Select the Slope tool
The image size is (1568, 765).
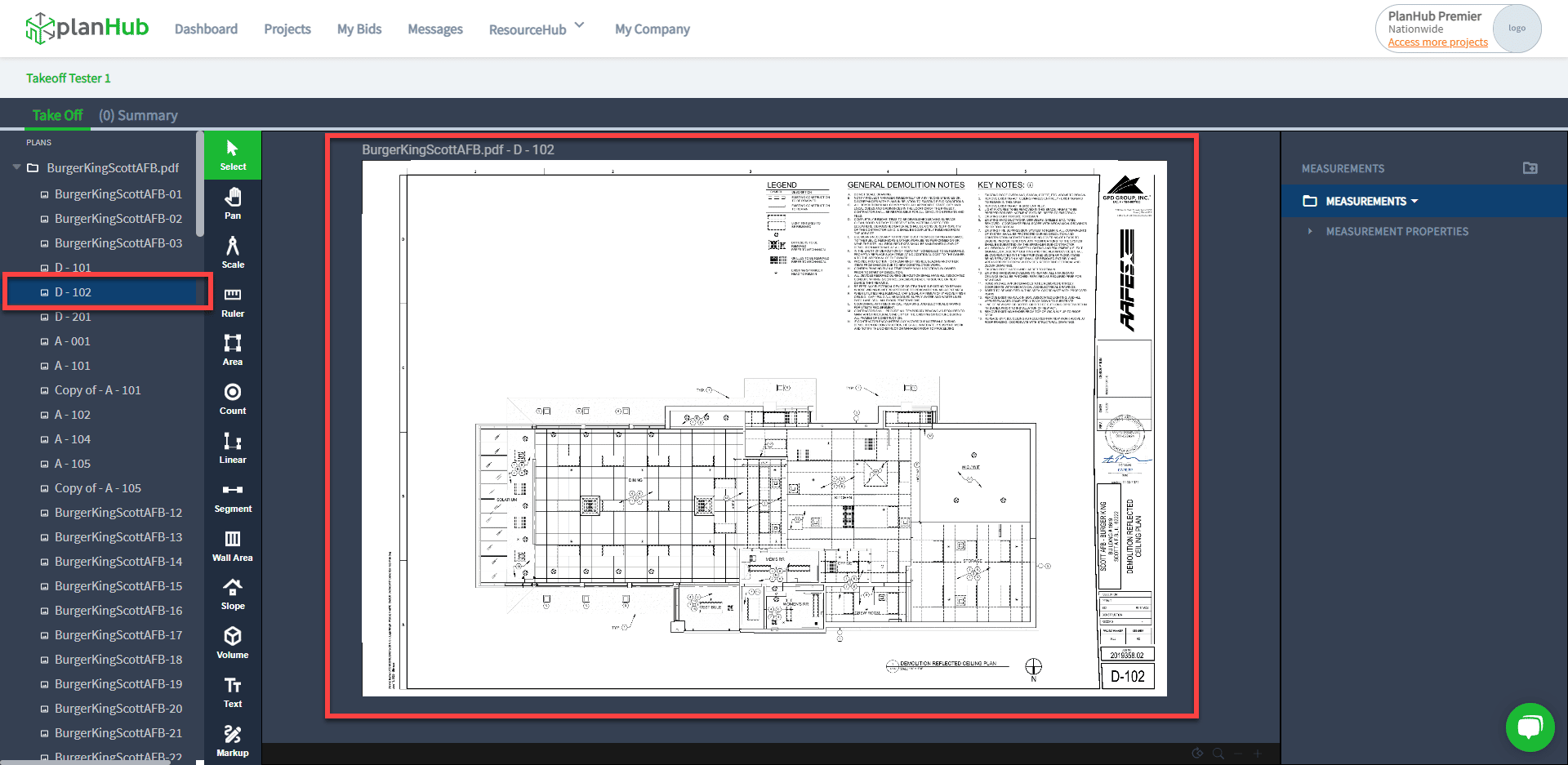[232, 594]
